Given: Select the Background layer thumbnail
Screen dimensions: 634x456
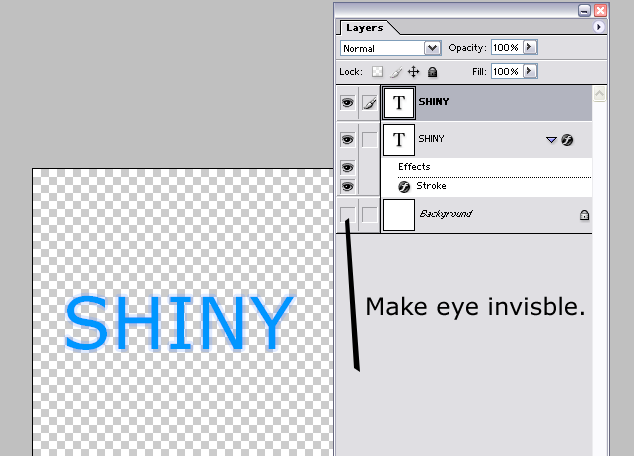Looking at the screenshot, I should pyautogui.click(x=399, y=215).
